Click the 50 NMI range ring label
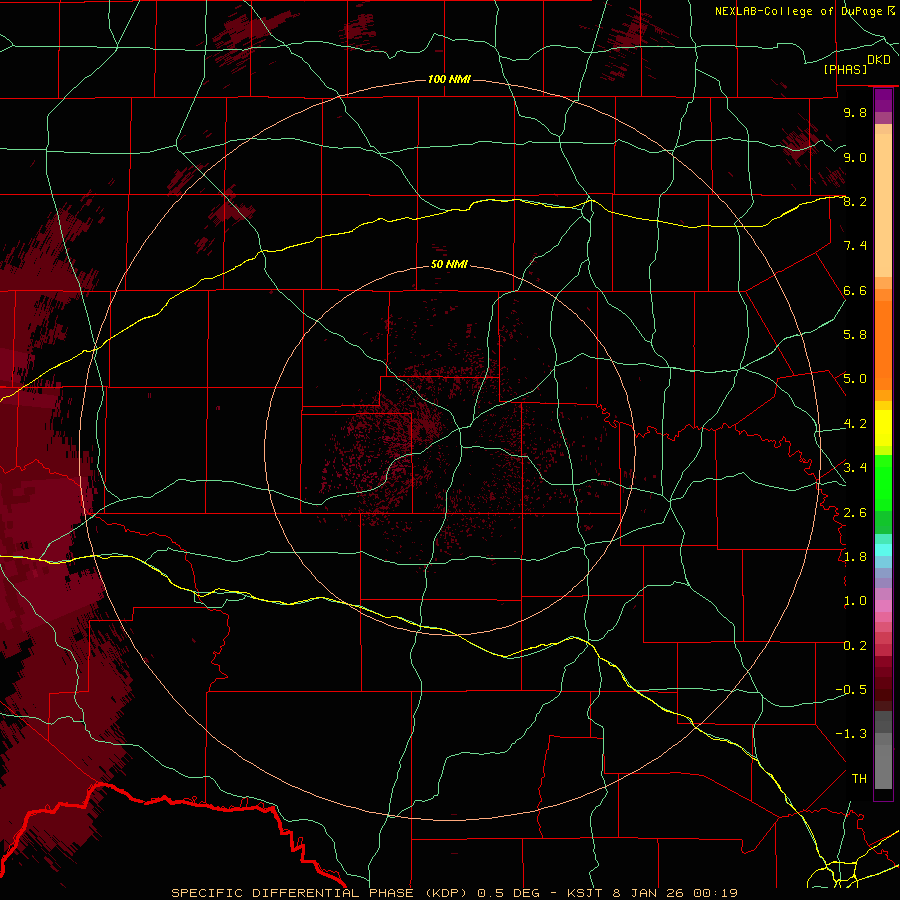 tap(449, 265)
